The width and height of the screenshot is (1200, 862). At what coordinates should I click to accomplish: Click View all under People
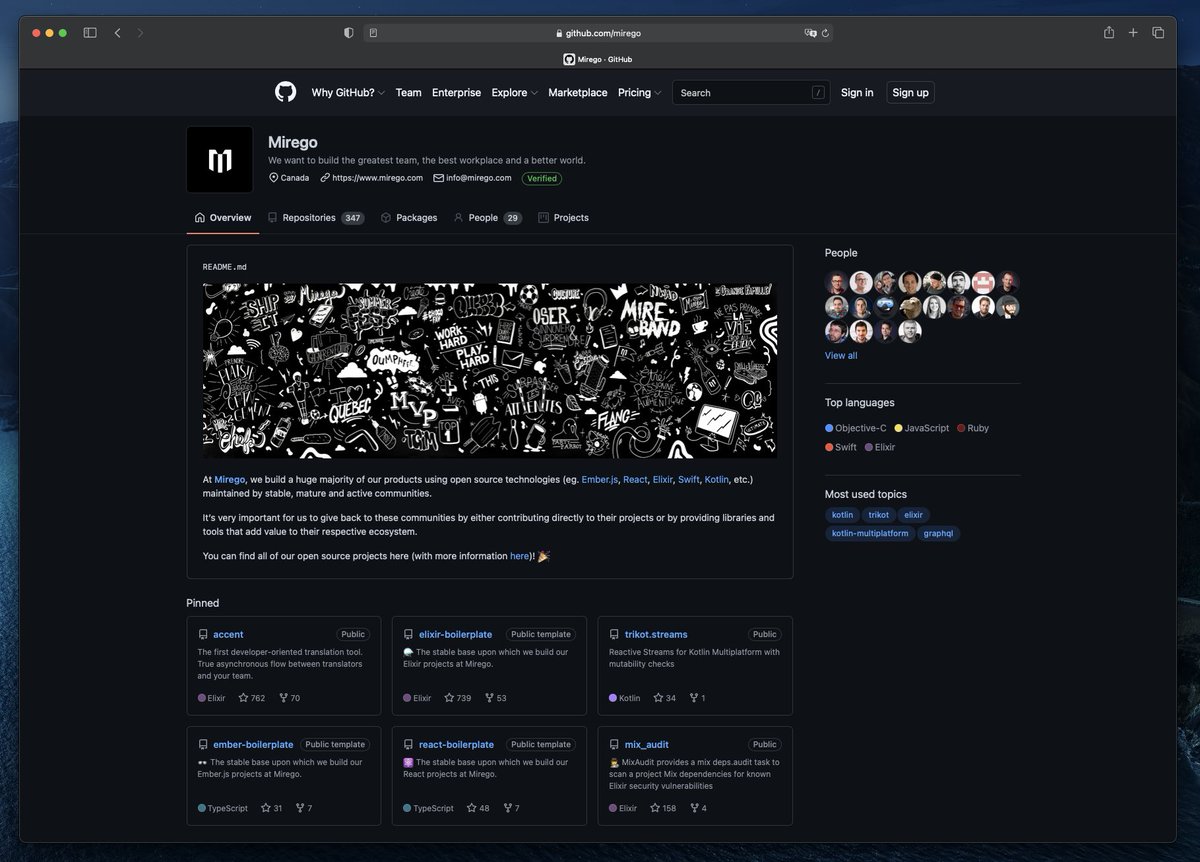pos(841,356)
